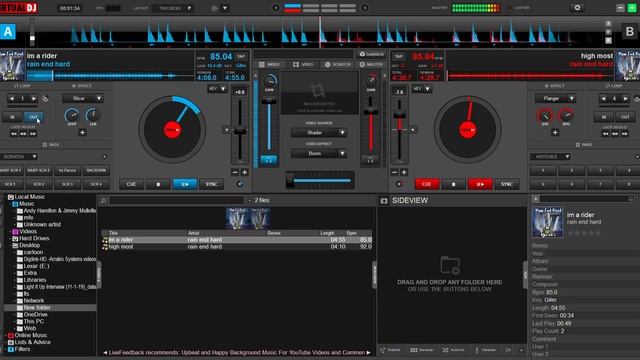Toggle the SANDBOX button

point(371,54)
